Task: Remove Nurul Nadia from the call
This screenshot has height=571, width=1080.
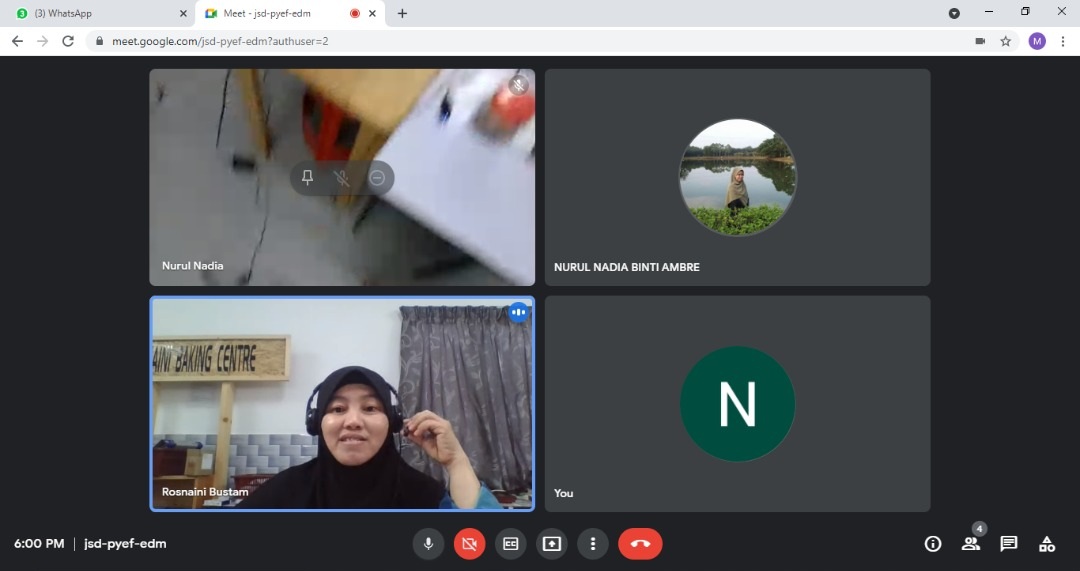Action: 377,178
